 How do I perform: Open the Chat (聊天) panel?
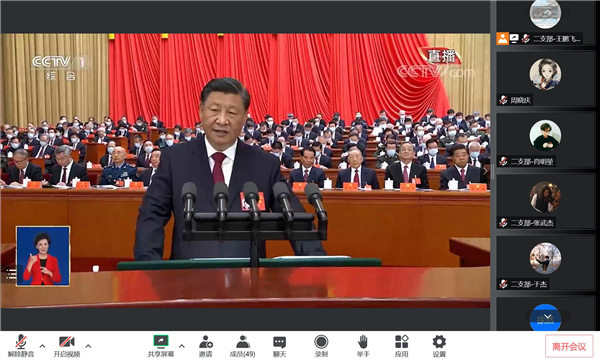(279, 346)
